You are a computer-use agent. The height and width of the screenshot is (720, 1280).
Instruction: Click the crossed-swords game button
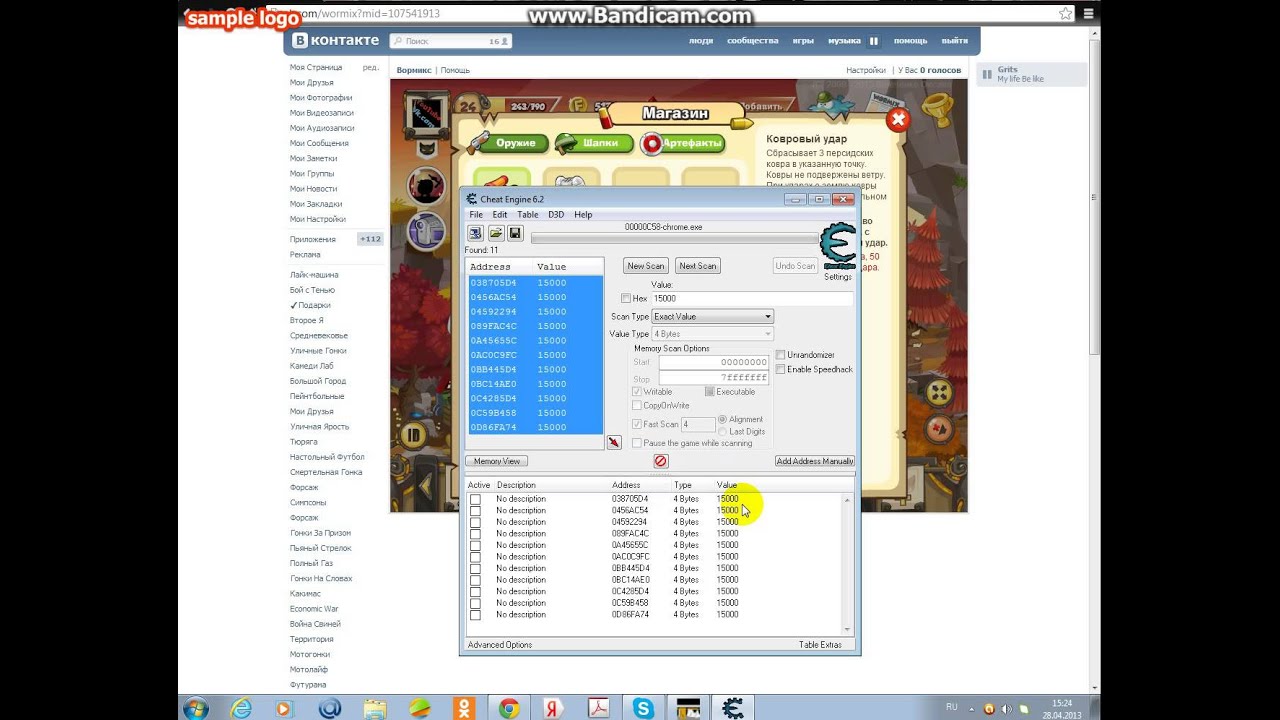tap(939, 392)
